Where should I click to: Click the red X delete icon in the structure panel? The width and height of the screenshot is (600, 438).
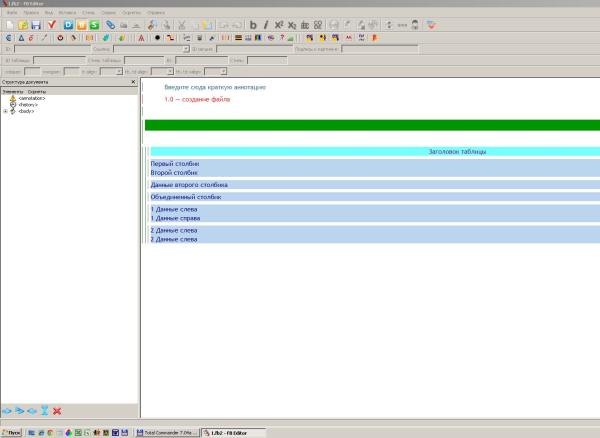[57, 411]
